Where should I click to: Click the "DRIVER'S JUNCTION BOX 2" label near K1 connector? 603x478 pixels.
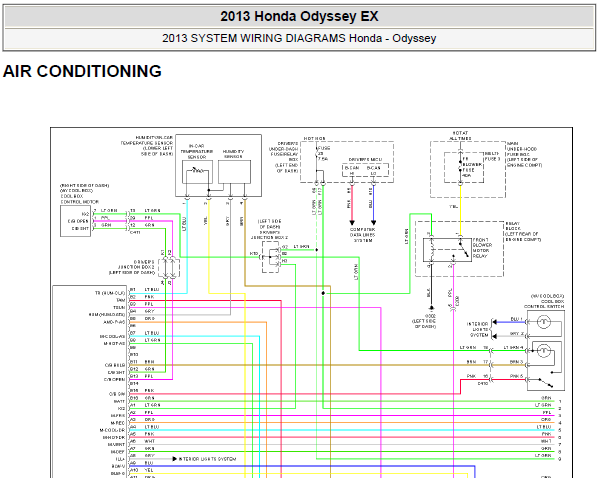(135, 267)
